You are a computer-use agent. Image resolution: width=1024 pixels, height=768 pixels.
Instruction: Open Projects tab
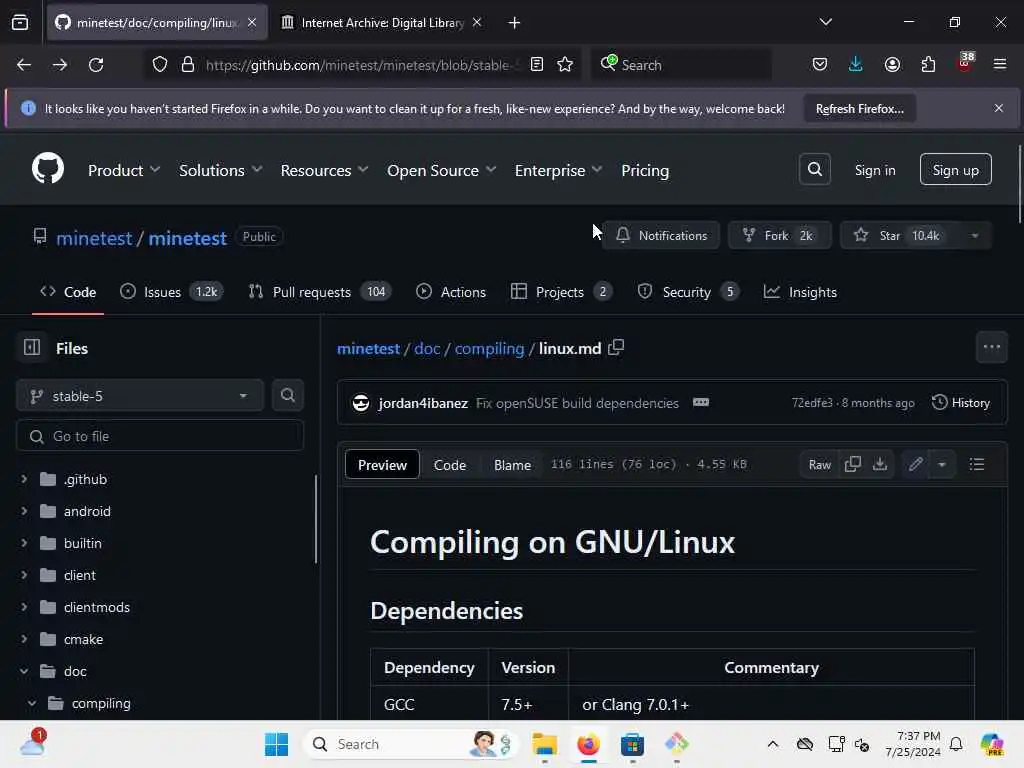(562, 292)
